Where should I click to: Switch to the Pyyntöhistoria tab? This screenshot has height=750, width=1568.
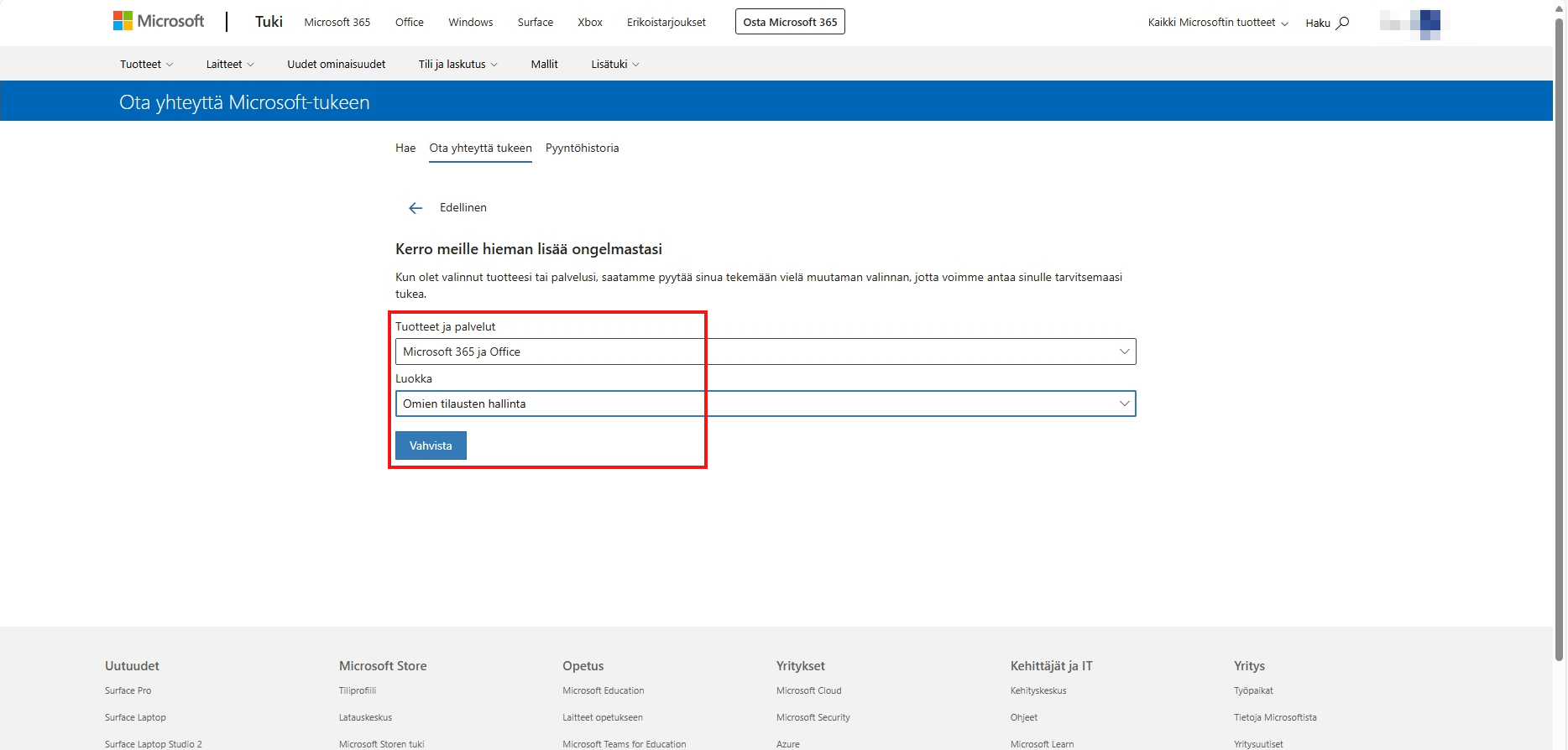point(583,148)
